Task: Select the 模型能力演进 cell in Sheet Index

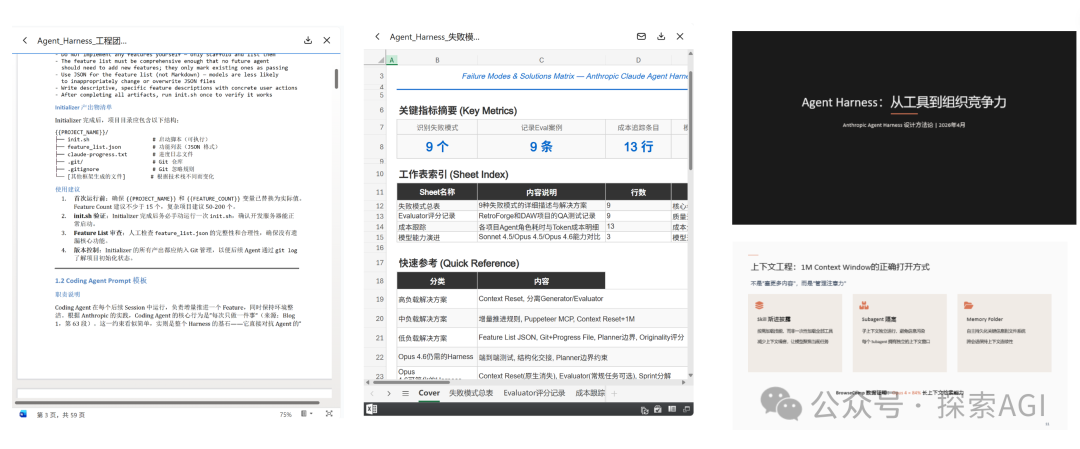Action: click(437, 237)
